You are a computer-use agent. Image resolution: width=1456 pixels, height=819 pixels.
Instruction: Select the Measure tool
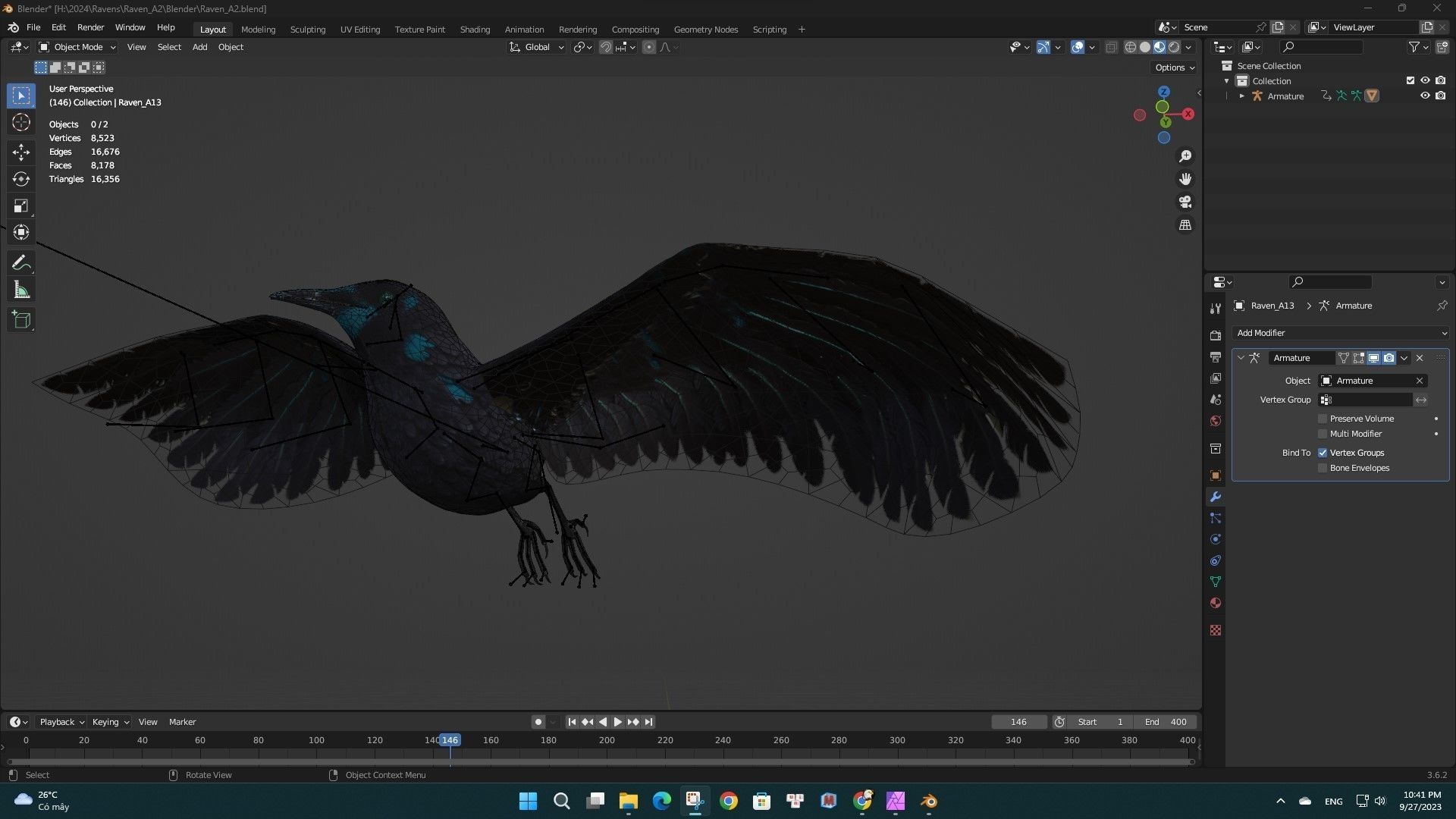(x=21, y=290)
